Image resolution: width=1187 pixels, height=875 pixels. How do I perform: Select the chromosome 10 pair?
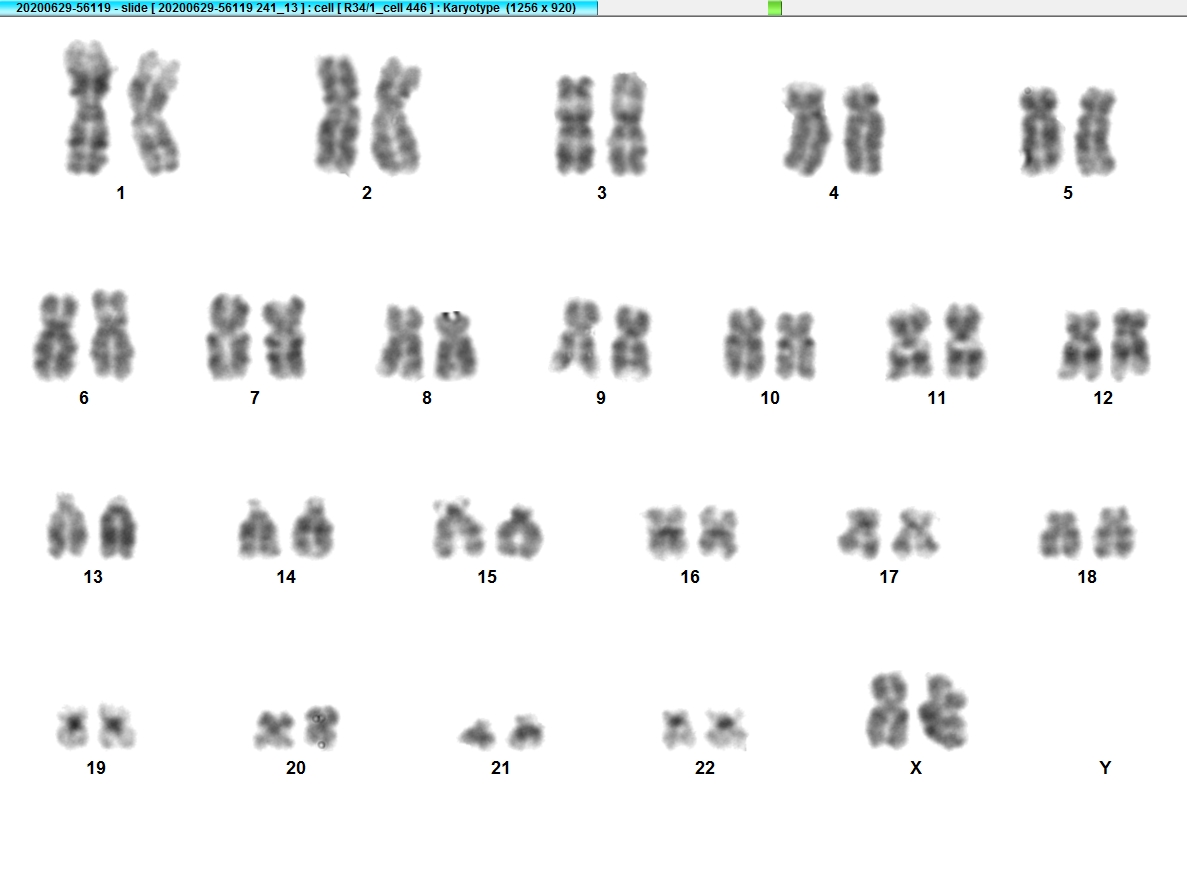pyautogui.click(x=770, y=343)
